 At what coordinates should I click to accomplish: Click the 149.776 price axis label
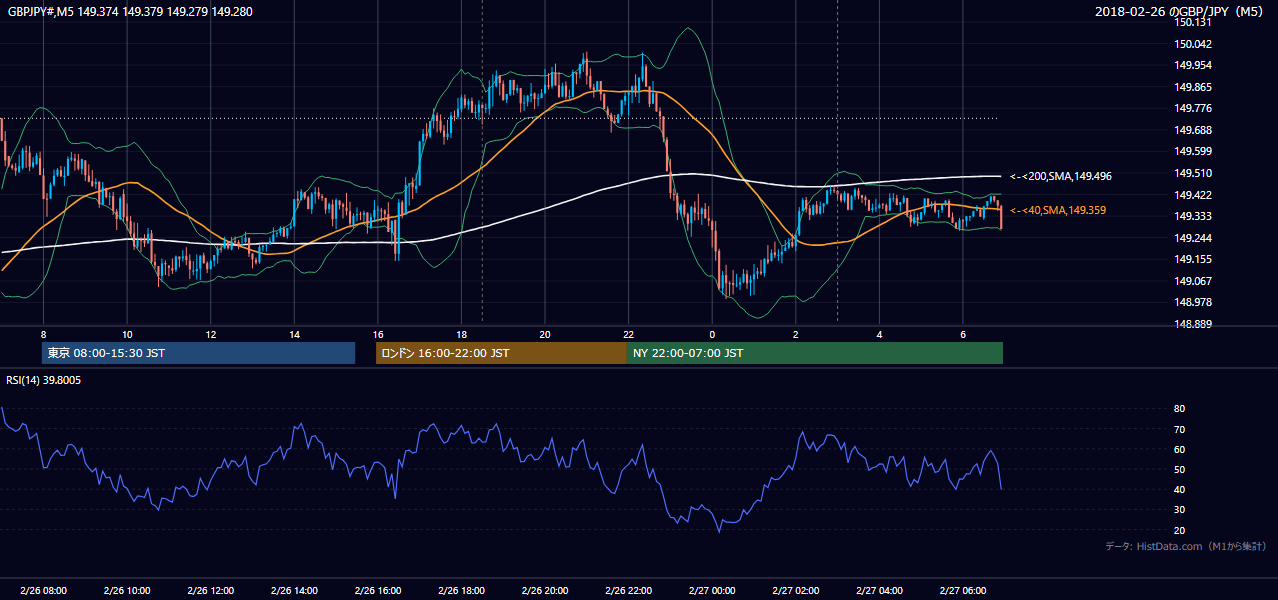tap(1194, 108)
